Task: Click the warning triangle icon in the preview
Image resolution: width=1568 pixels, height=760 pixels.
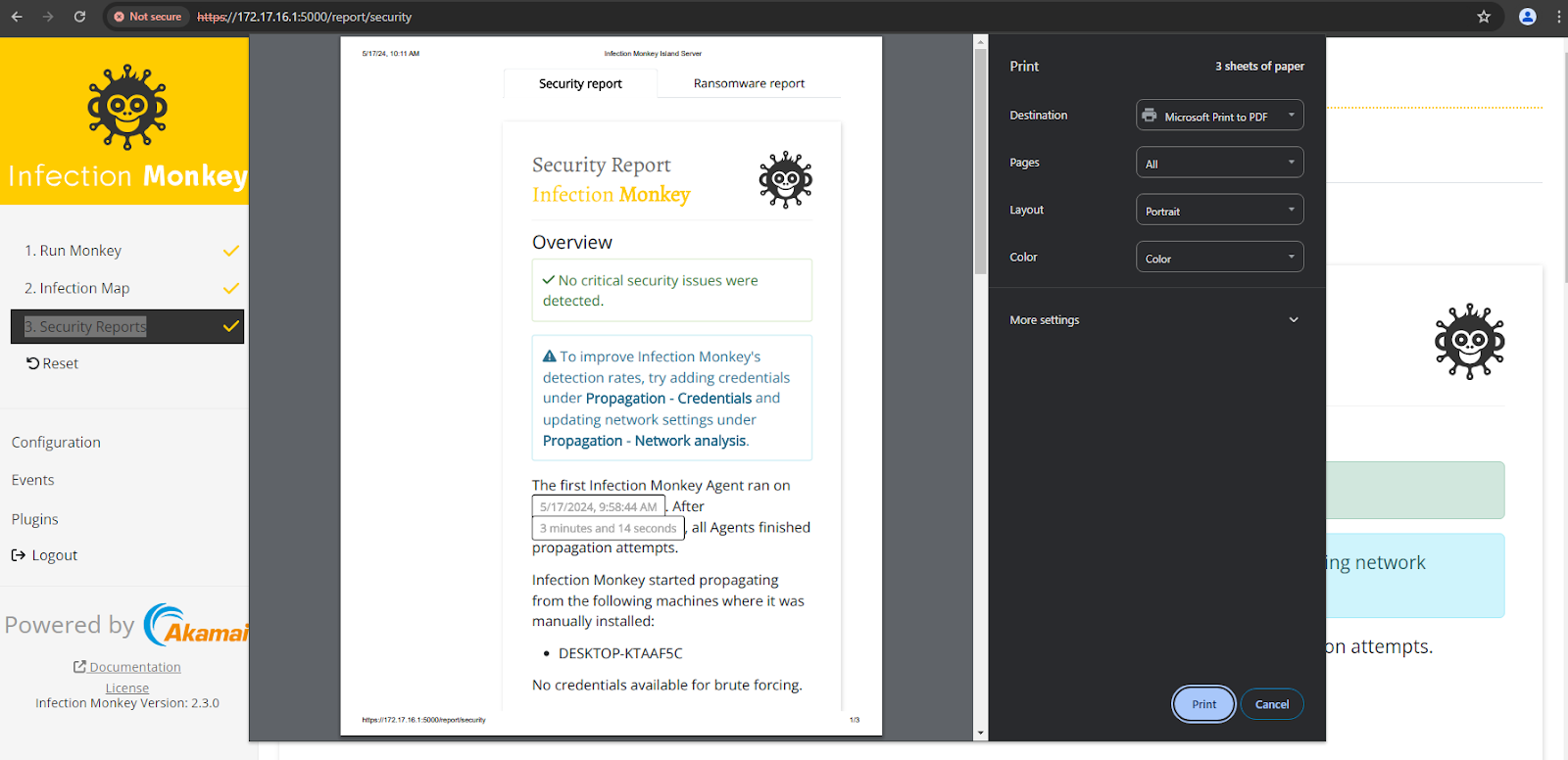Action: coord(550,356)
